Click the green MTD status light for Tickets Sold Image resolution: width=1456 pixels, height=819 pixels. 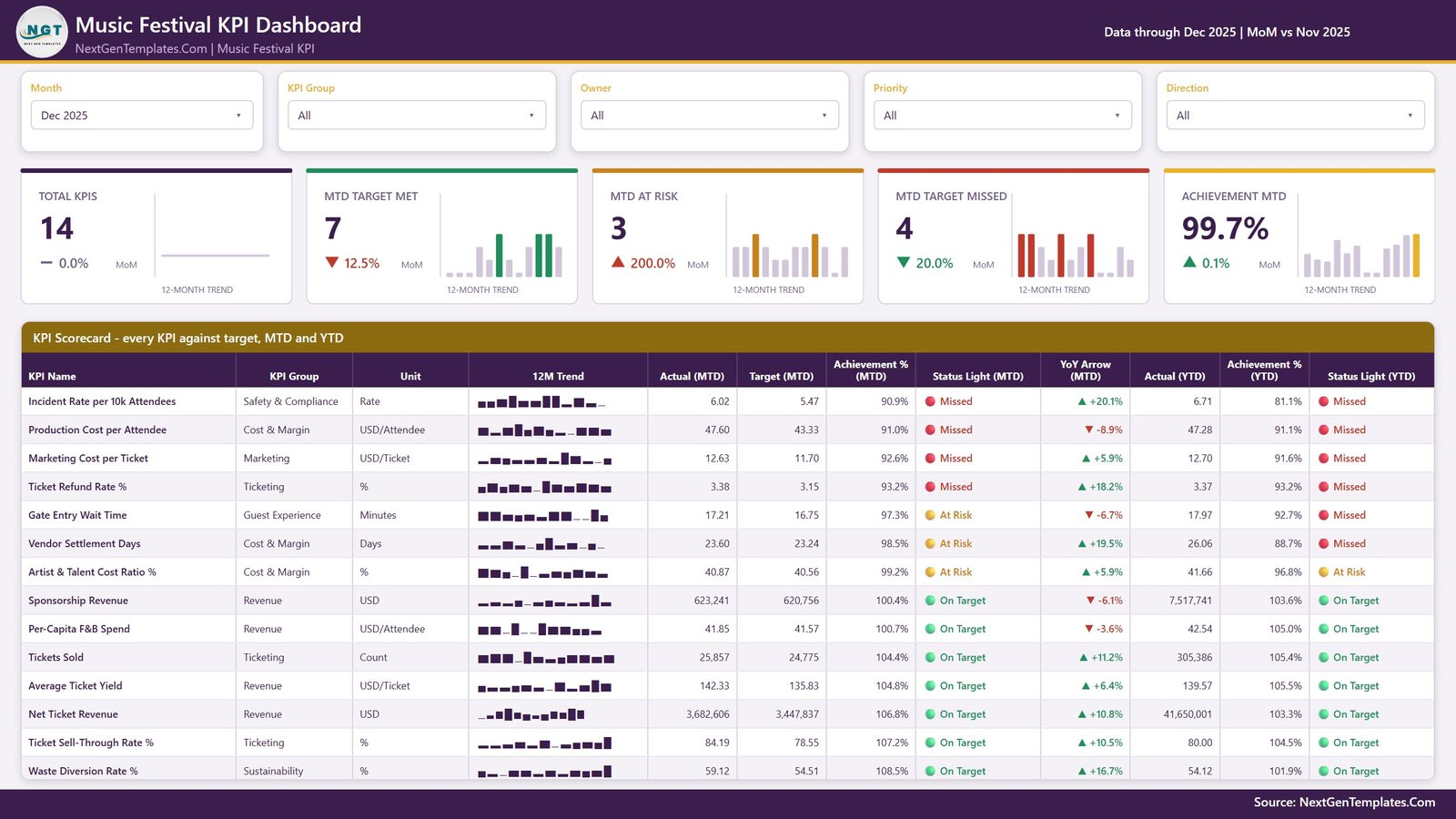(931, 657)
